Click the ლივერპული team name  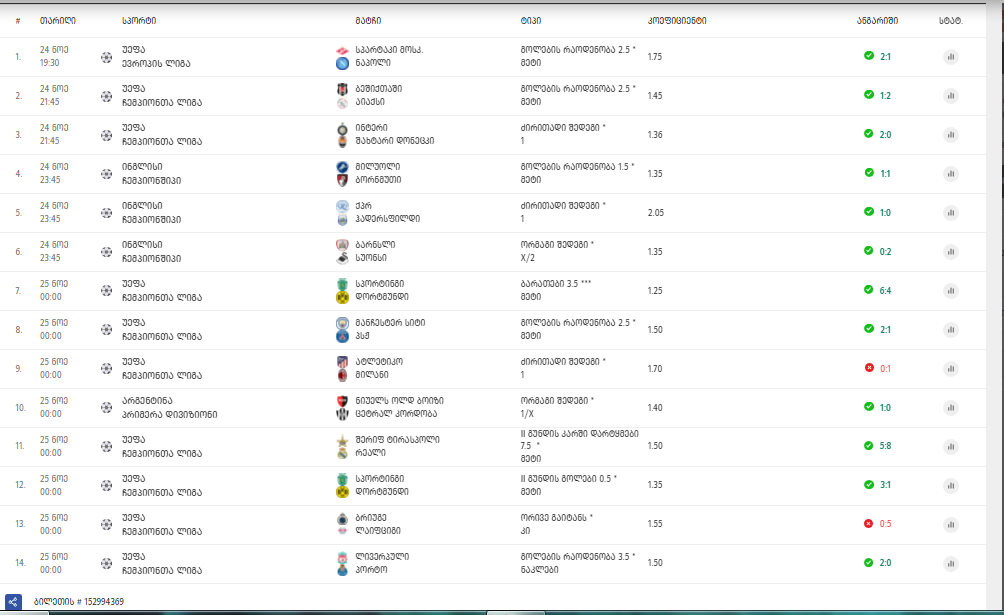point(382,557)
